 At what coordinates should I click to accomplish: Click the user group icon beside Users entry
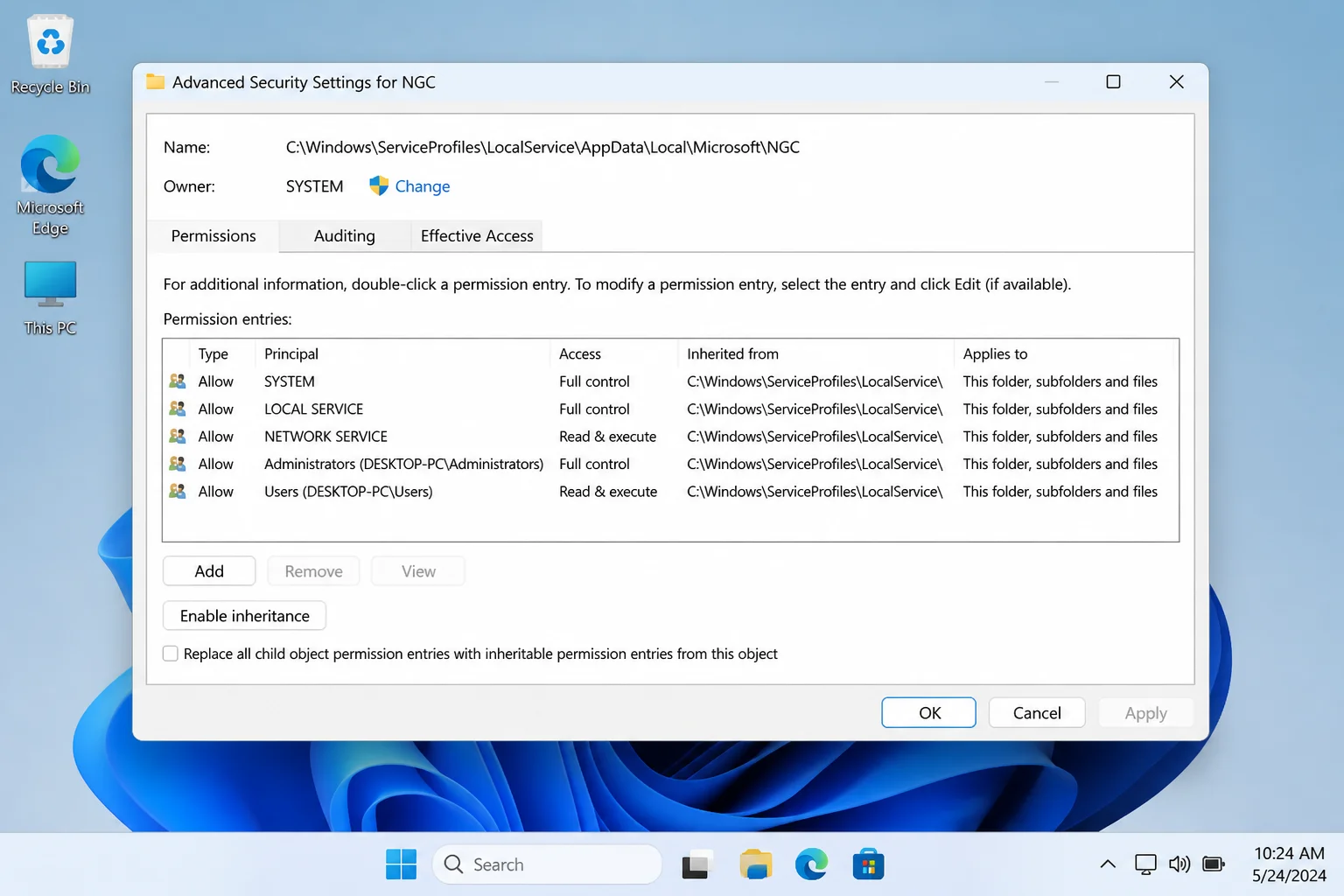pos(177,491)
